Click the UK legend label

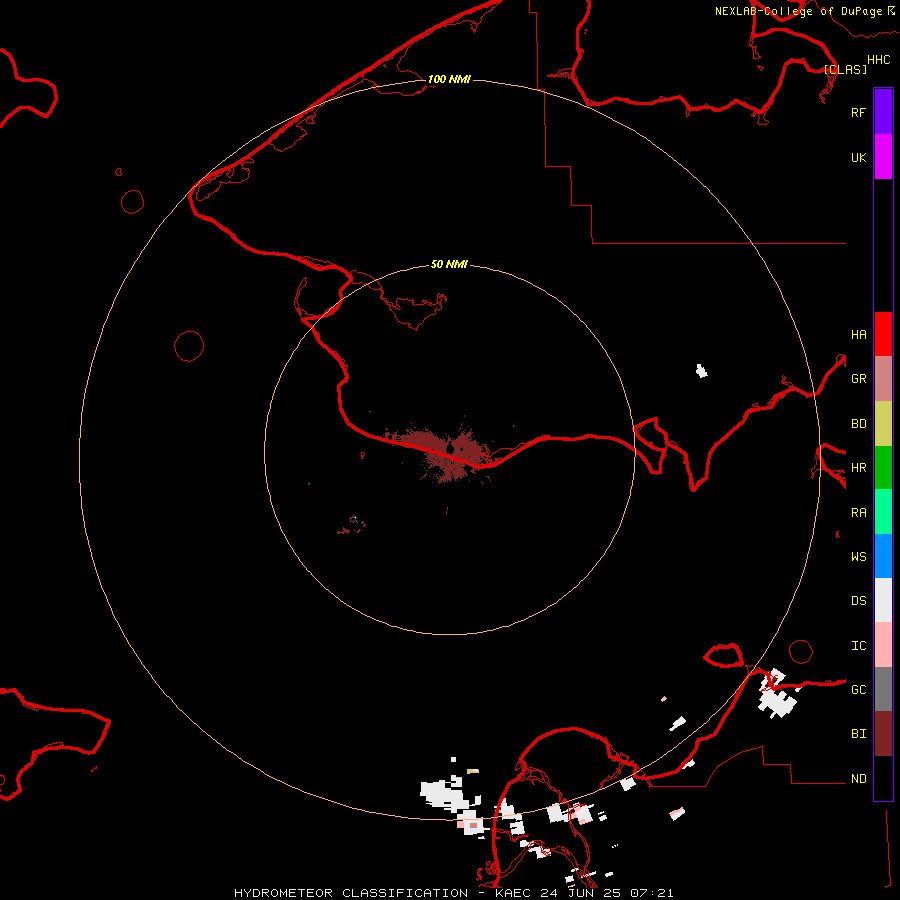858,157
